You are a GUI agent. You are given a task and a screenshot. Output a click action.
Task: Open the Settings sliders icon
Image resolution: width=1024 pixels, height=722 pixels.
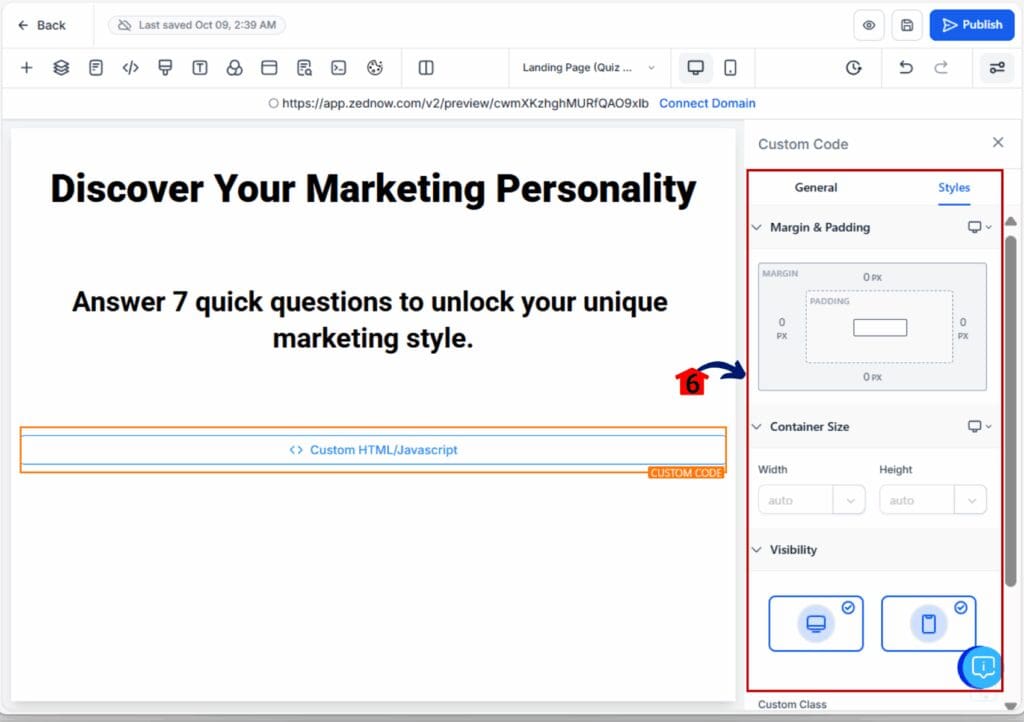(x=996, y=67)
